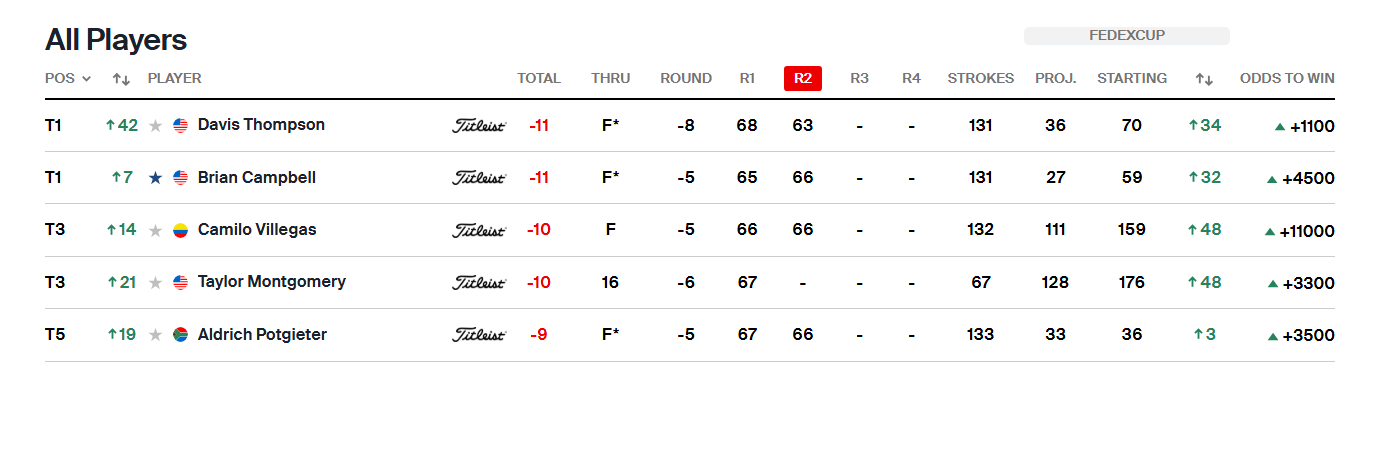Sort by position movement arrows next to POS
Image resolution: width=1378 pixels, height=449 pixels.
pyautogui.click(x=121, y=79)
